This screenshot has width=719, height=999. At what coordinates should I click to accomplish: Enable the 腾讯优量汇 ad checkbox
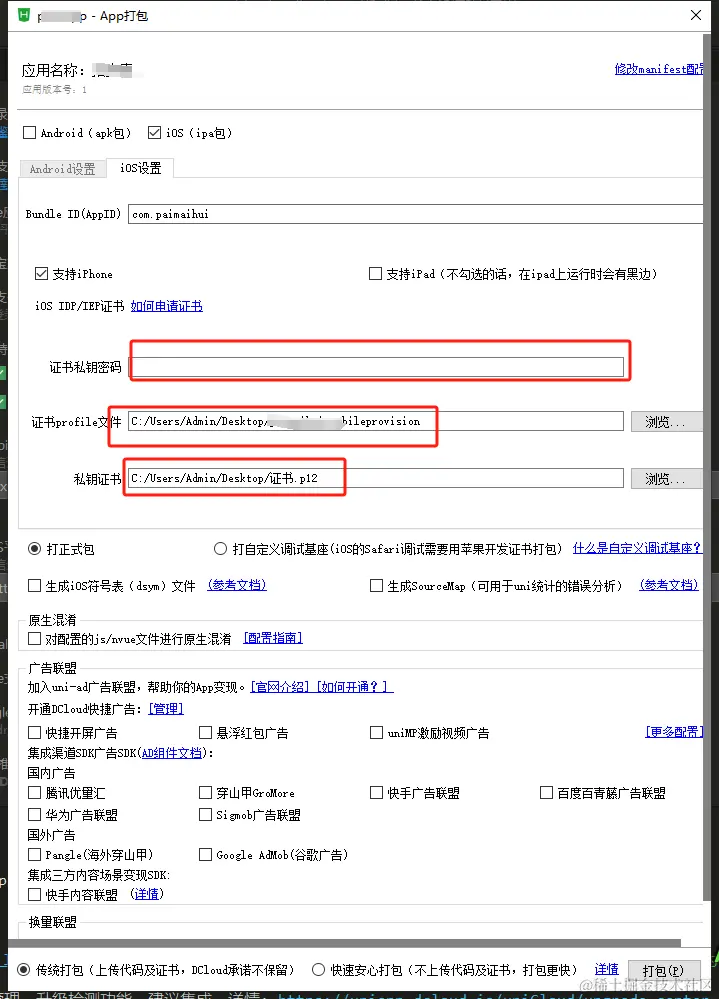[x=35, y=793]
